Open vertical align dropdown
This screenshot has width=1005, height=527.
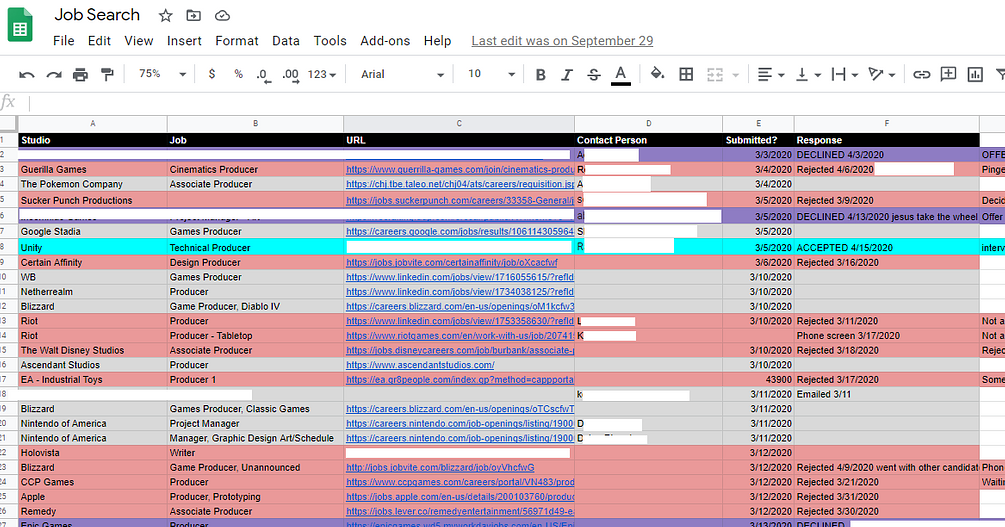coord(808,74)
